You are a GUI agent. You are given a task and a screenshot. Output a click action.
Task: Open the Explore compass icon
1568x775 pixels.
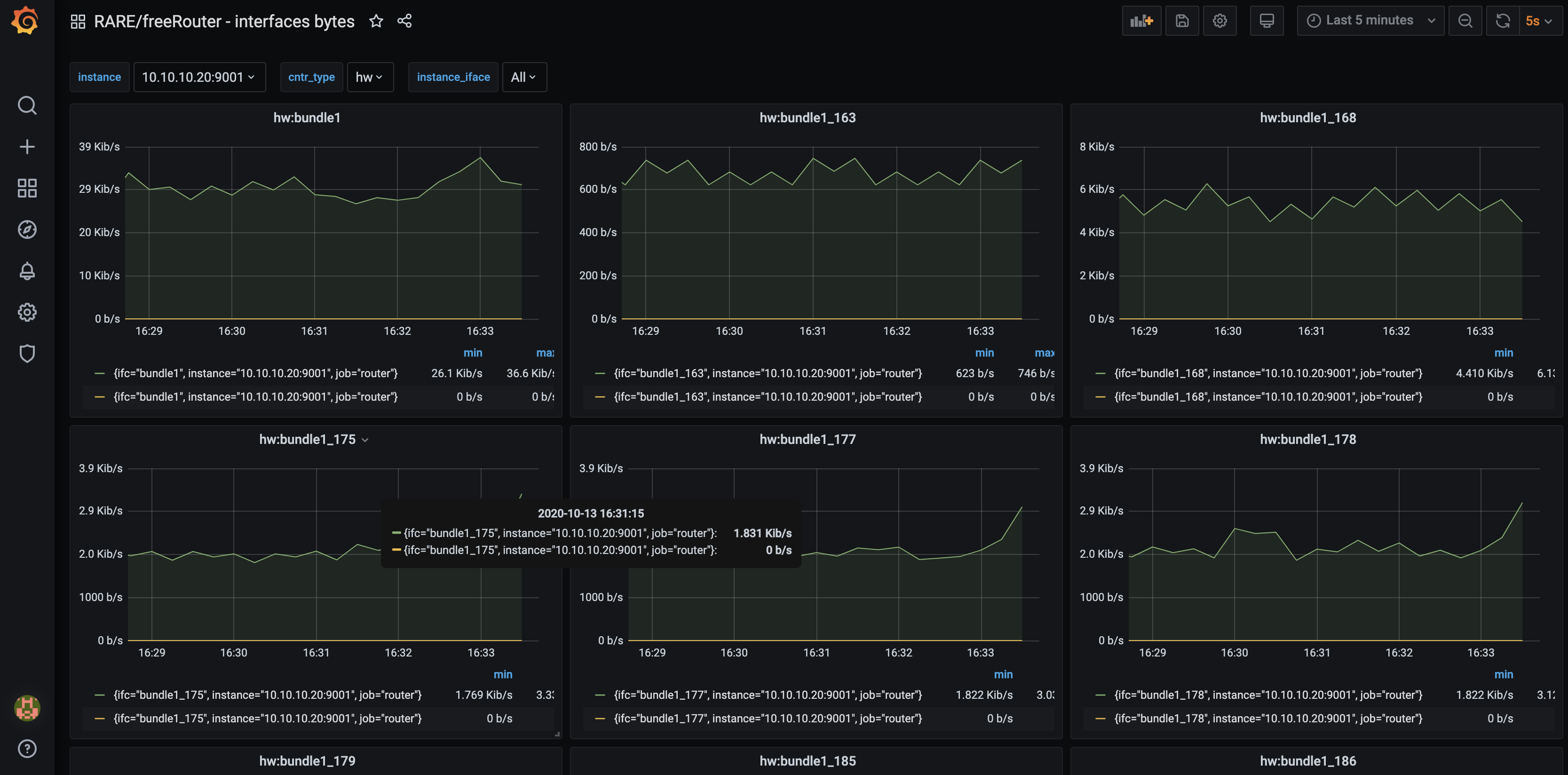click(27, 229)
